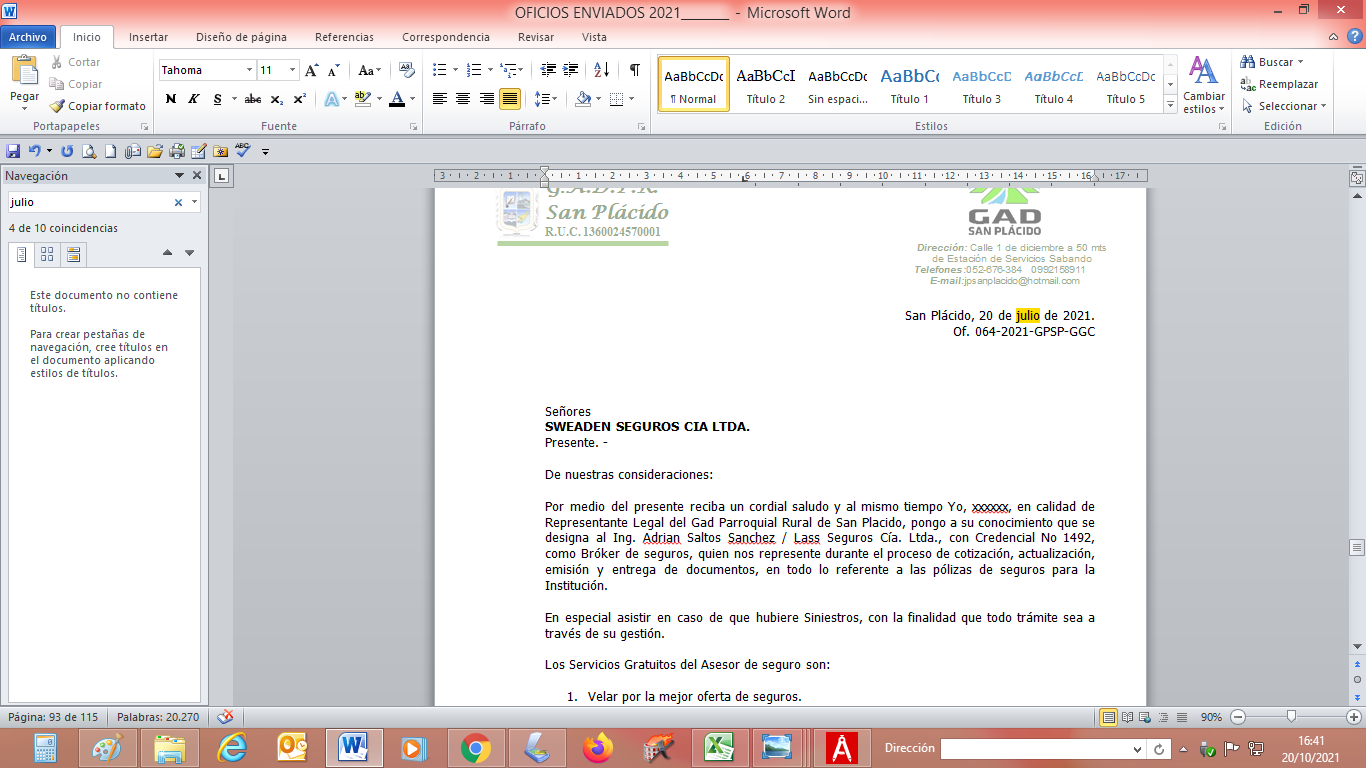Click the Clear Formatting icon
The image size is (1366, 768).
tap(406, 70)
